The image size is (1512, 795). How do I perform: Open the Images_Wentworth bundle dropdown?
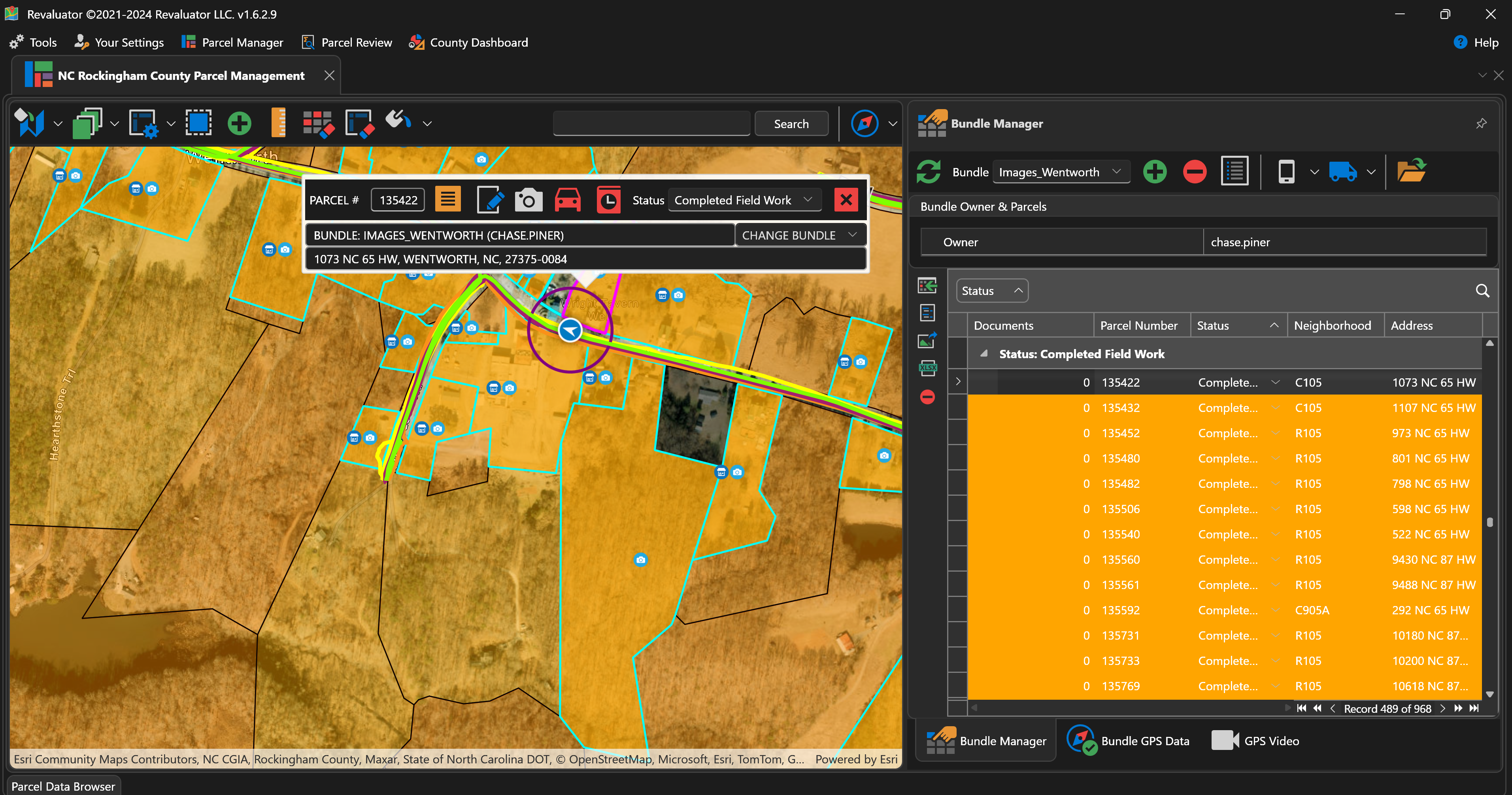1060,172
